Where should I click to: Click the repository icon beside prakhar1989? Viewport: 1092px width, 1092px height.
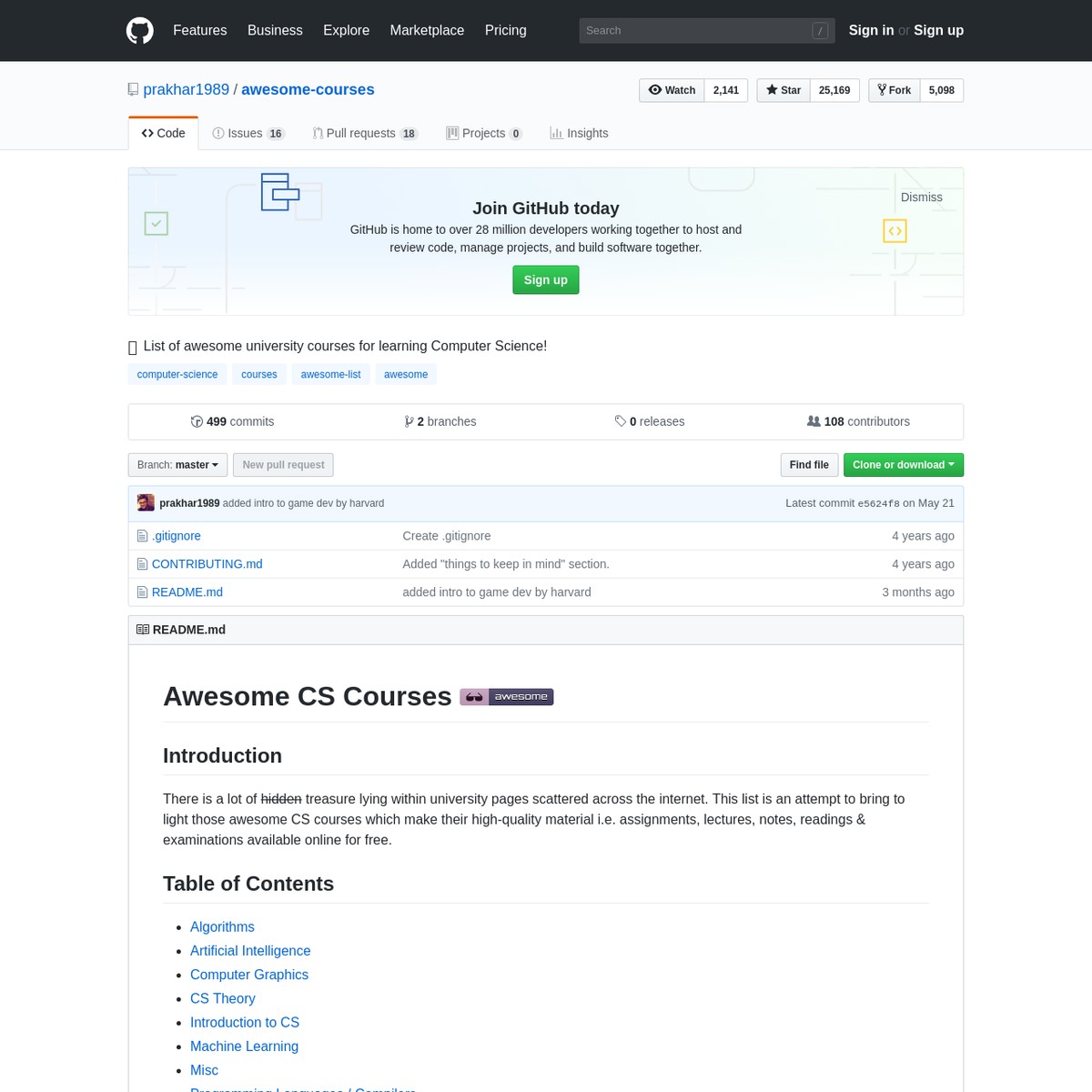coord(134,89)
